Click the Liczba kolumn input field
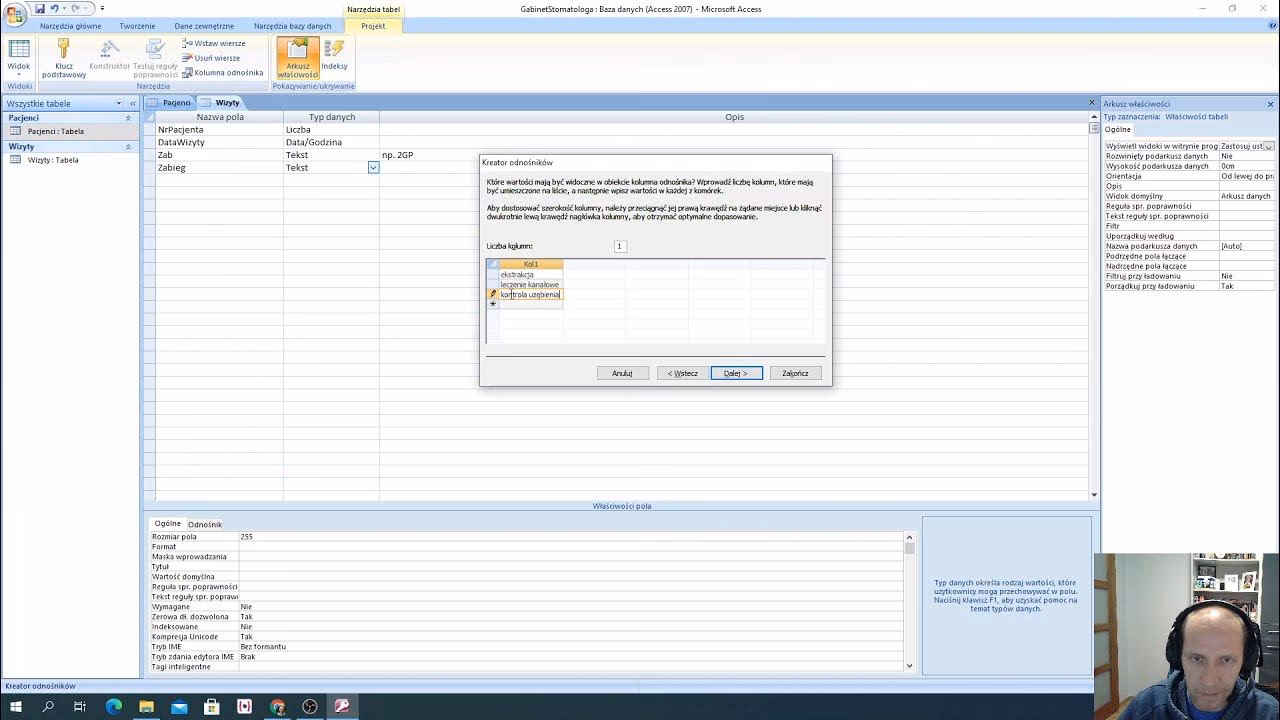 pyautogui.click(x=619, y=246)
